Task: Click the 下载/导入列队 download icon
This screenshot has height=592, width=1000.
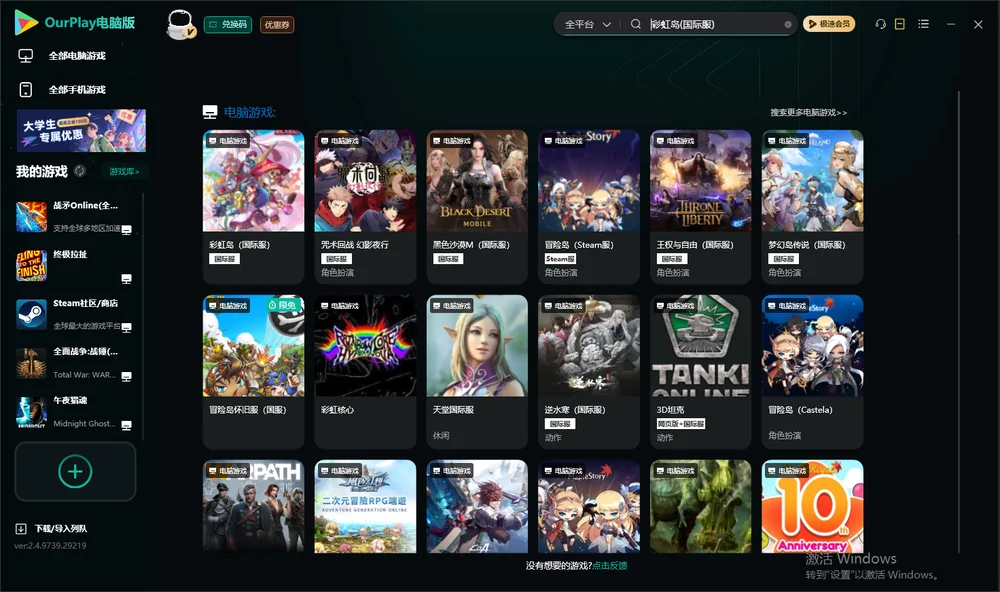Action: pos(21,529)
